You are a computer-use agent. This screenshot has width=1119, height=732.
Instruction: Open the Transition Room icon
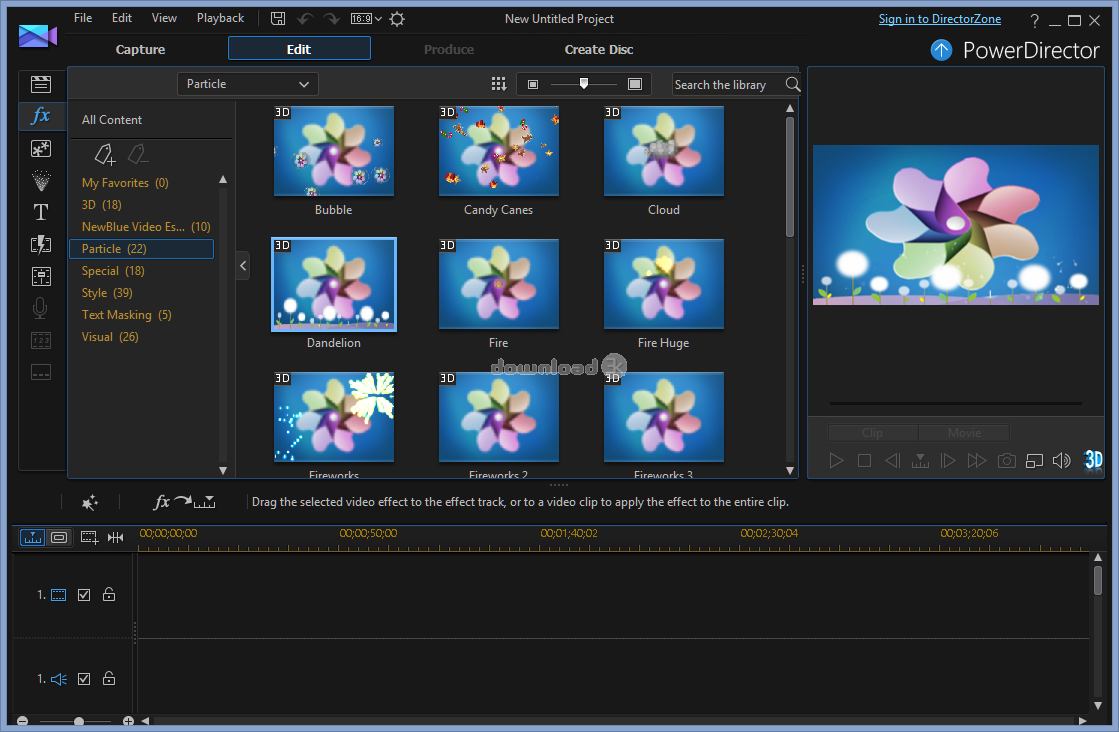(40, 244)
